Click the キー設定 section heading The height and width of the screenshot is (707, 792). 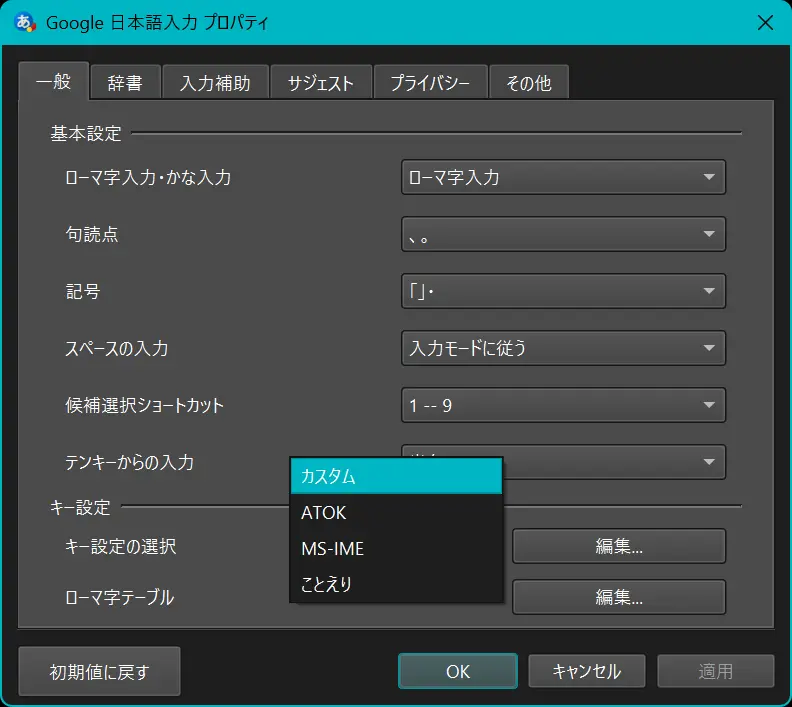(x=80, y=508)
